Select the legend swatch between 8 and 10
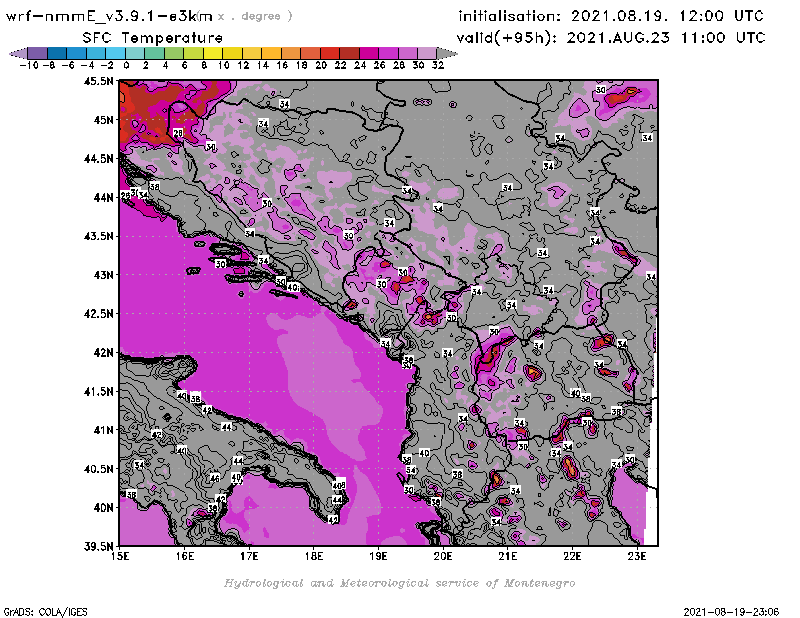The height and width of the screenshot is (618, 800). pyautogui.click(x=213, y=53)
